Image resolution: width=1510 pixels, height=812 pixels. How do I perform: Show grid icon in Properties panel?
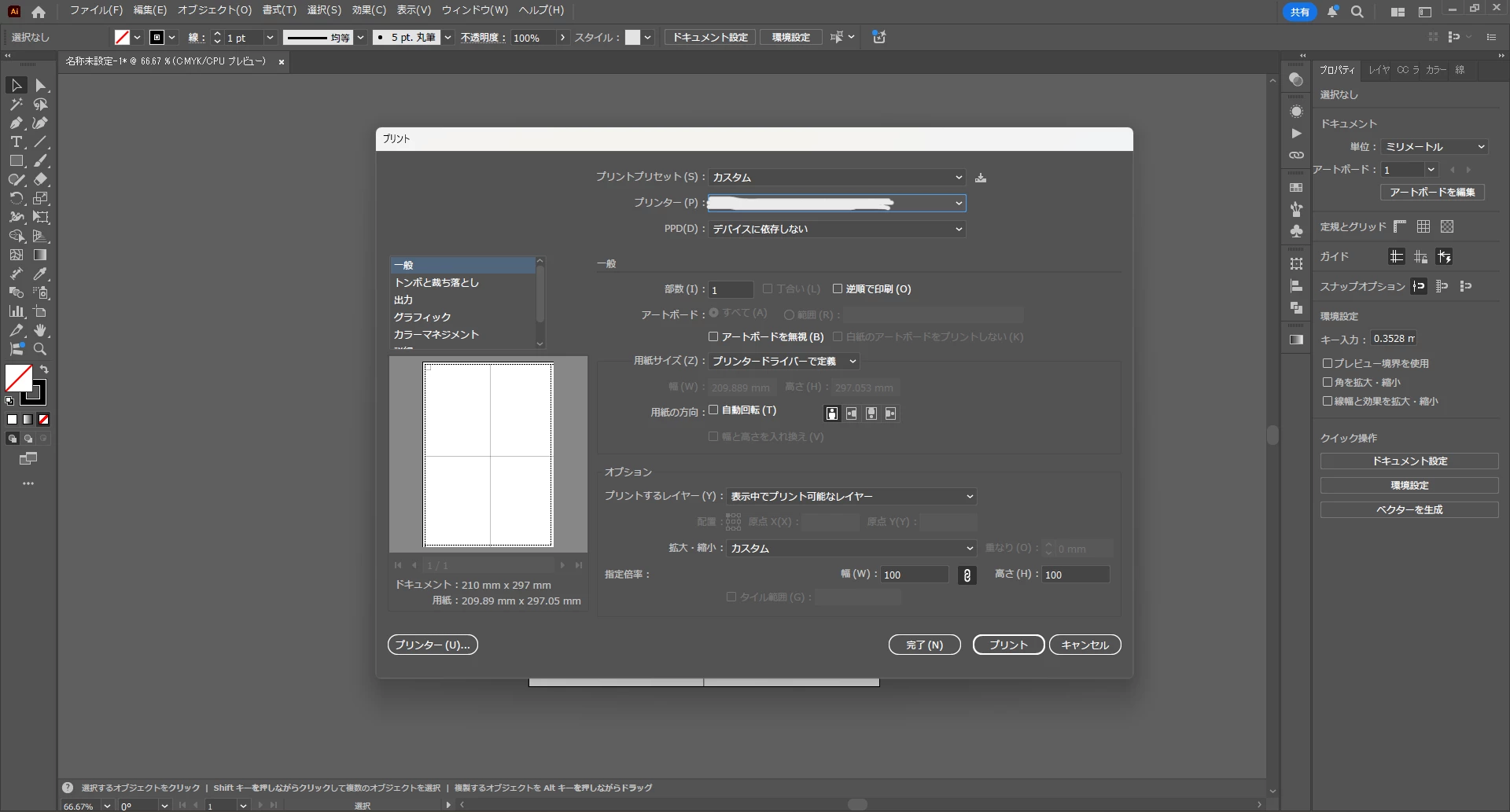pos(1423,227)
